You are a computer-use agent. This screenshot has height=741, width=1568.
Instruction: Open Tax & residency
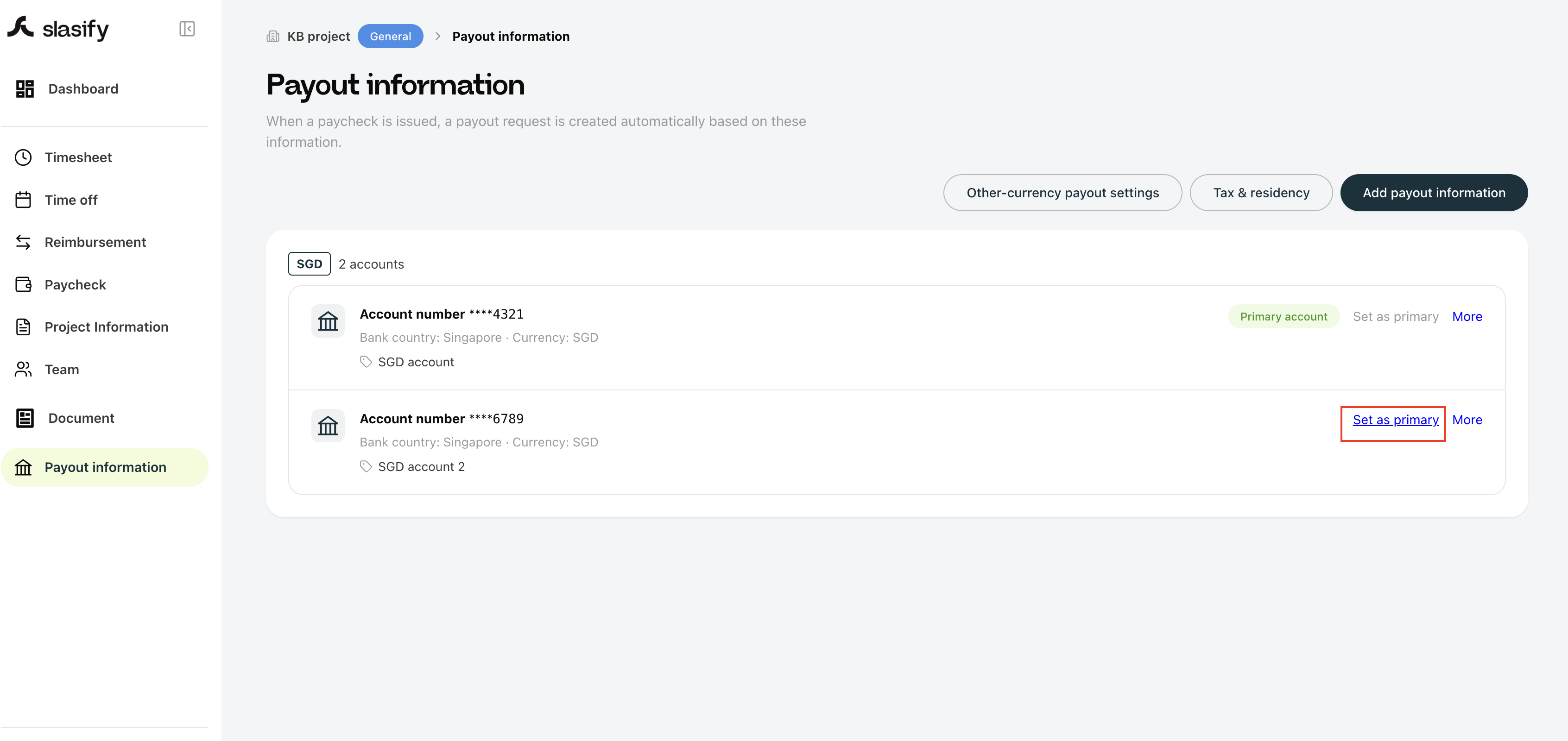pyautogui.click(x=1261, y=193)
